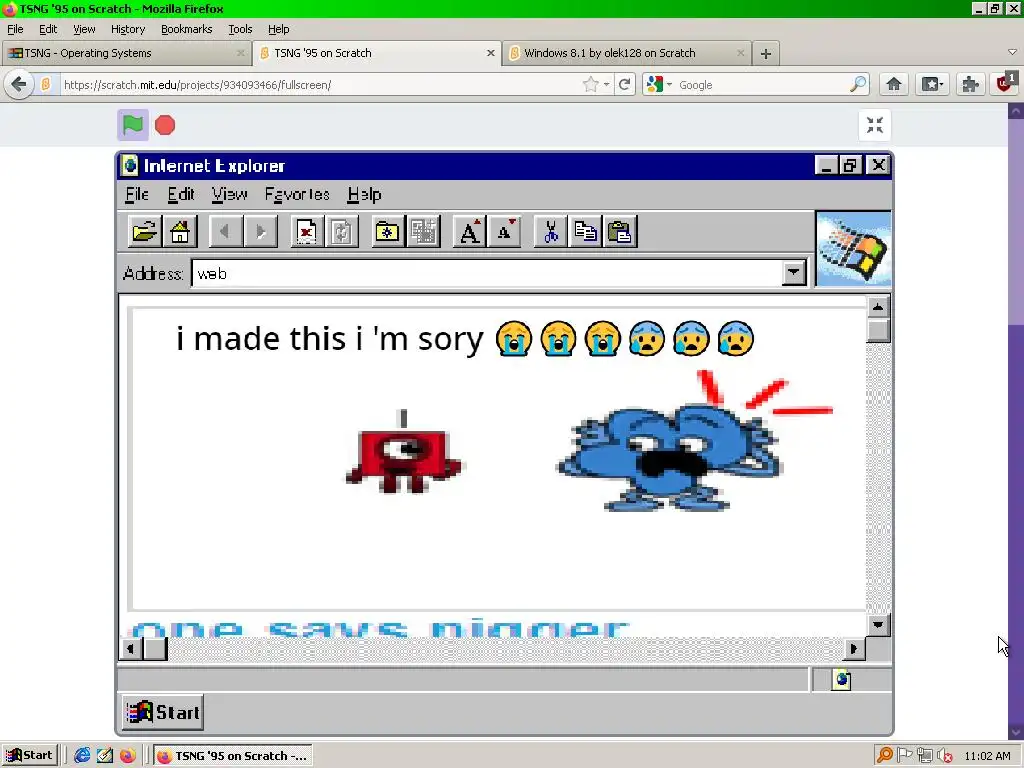Image resolution: width=1024 pixels, height=768 pixels.
Task: Click the red one-eyed block character
Action: tap(403, 451)
